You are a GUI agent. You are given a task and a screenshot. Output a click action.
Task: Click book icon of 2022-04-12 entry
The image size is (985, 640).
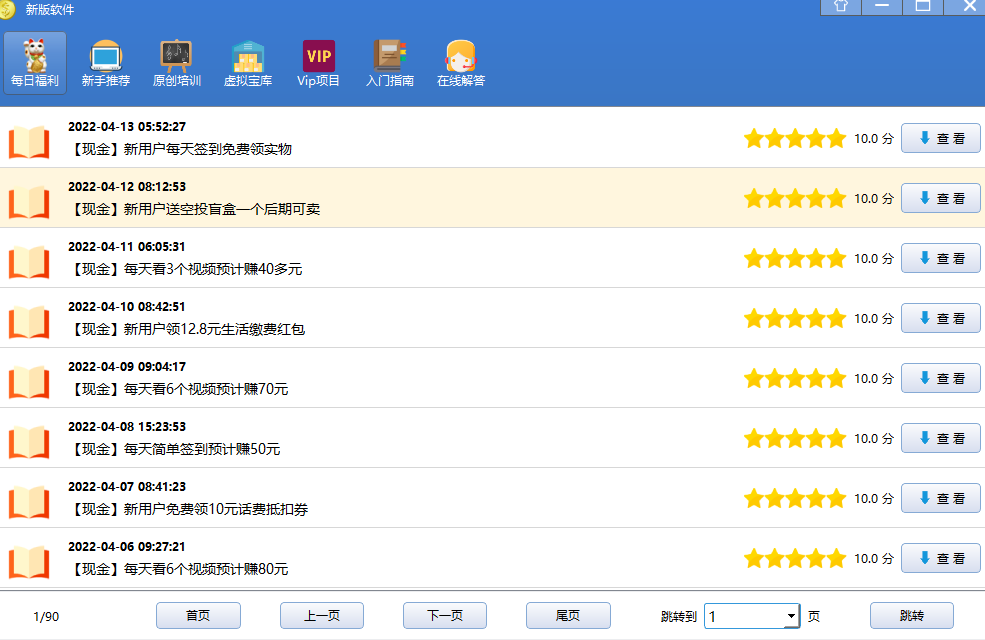[29, 201]
